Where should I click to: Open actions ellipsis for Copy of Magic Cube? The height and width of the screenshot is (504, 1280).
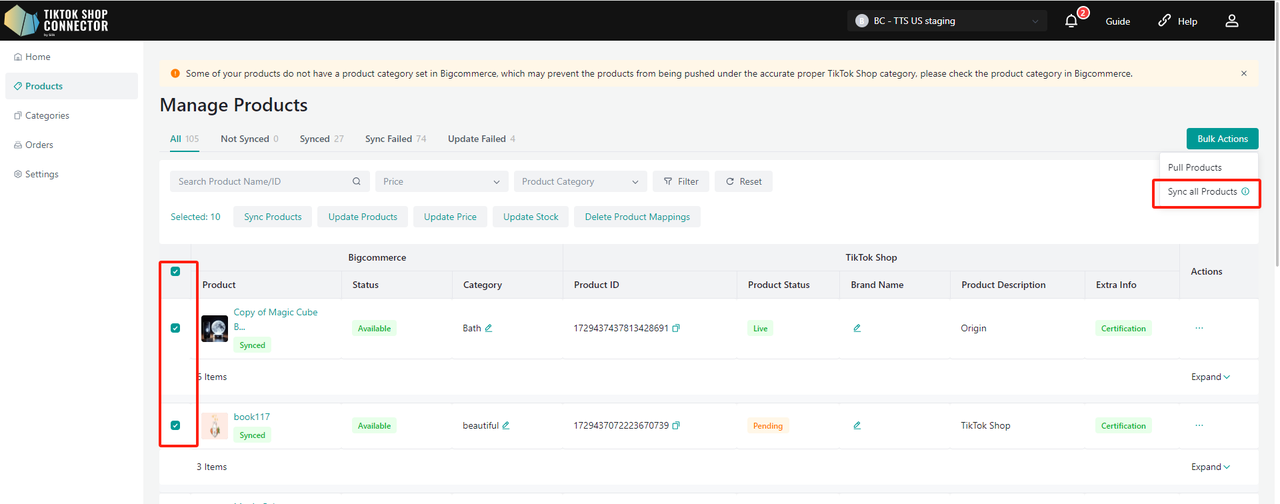point(1198,328)
